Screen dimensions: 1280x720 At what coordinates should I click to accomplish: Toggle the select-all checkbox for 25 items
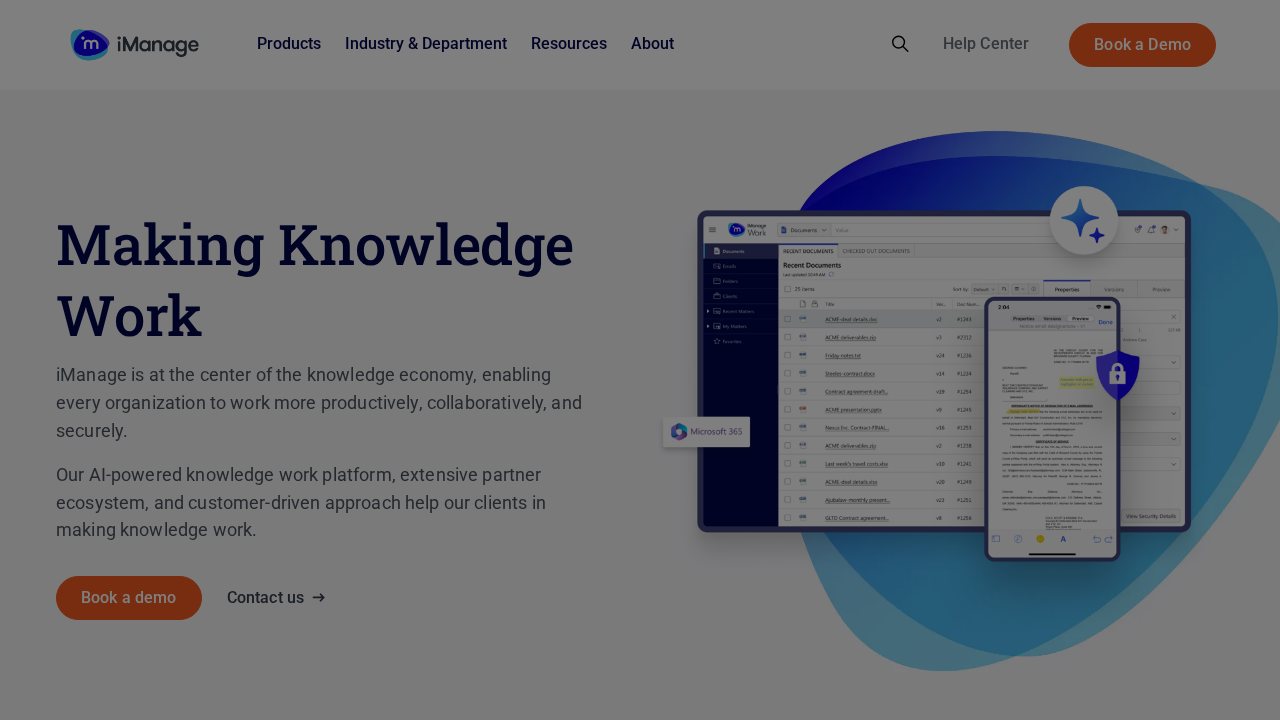pos(788,289)
